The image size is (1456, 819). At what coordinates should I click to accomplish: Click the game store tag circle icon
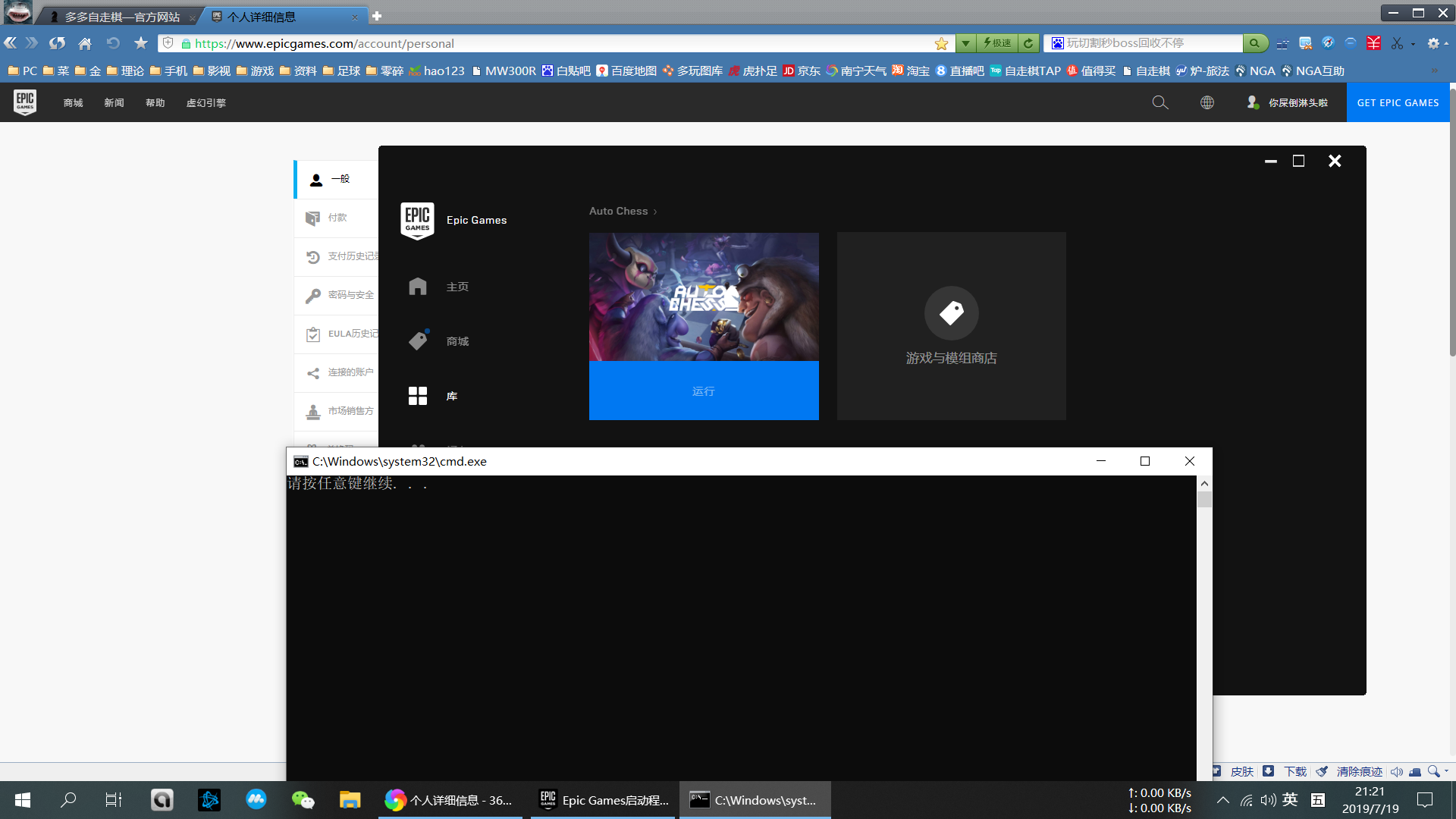pyautogui.click(x=951, y=312)
